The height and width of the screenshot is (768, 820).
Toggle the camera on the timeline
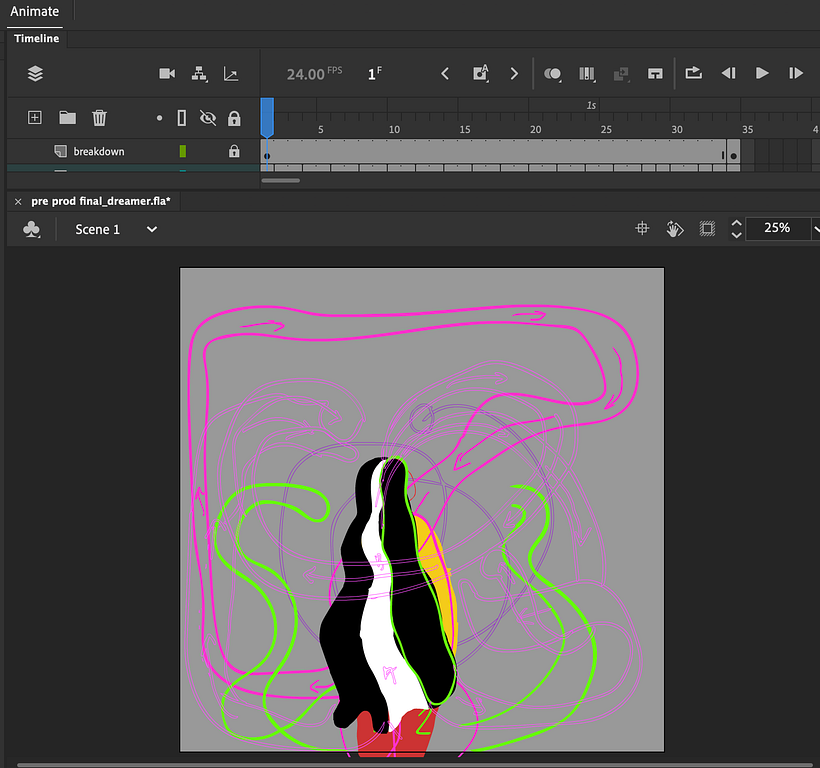[x=166, y=73]
